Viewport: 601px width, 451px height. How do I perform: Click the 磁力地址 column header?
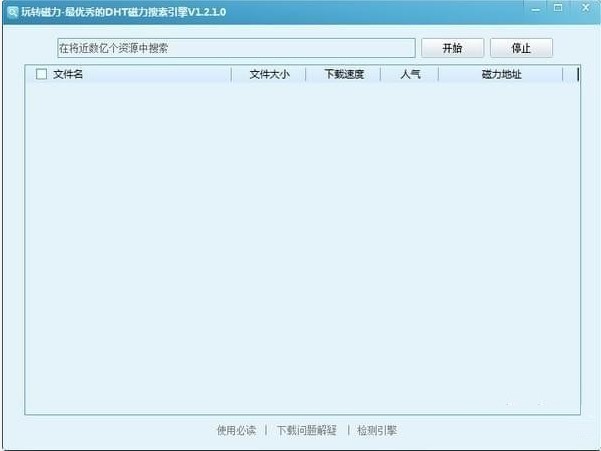[x=501, y=74]
